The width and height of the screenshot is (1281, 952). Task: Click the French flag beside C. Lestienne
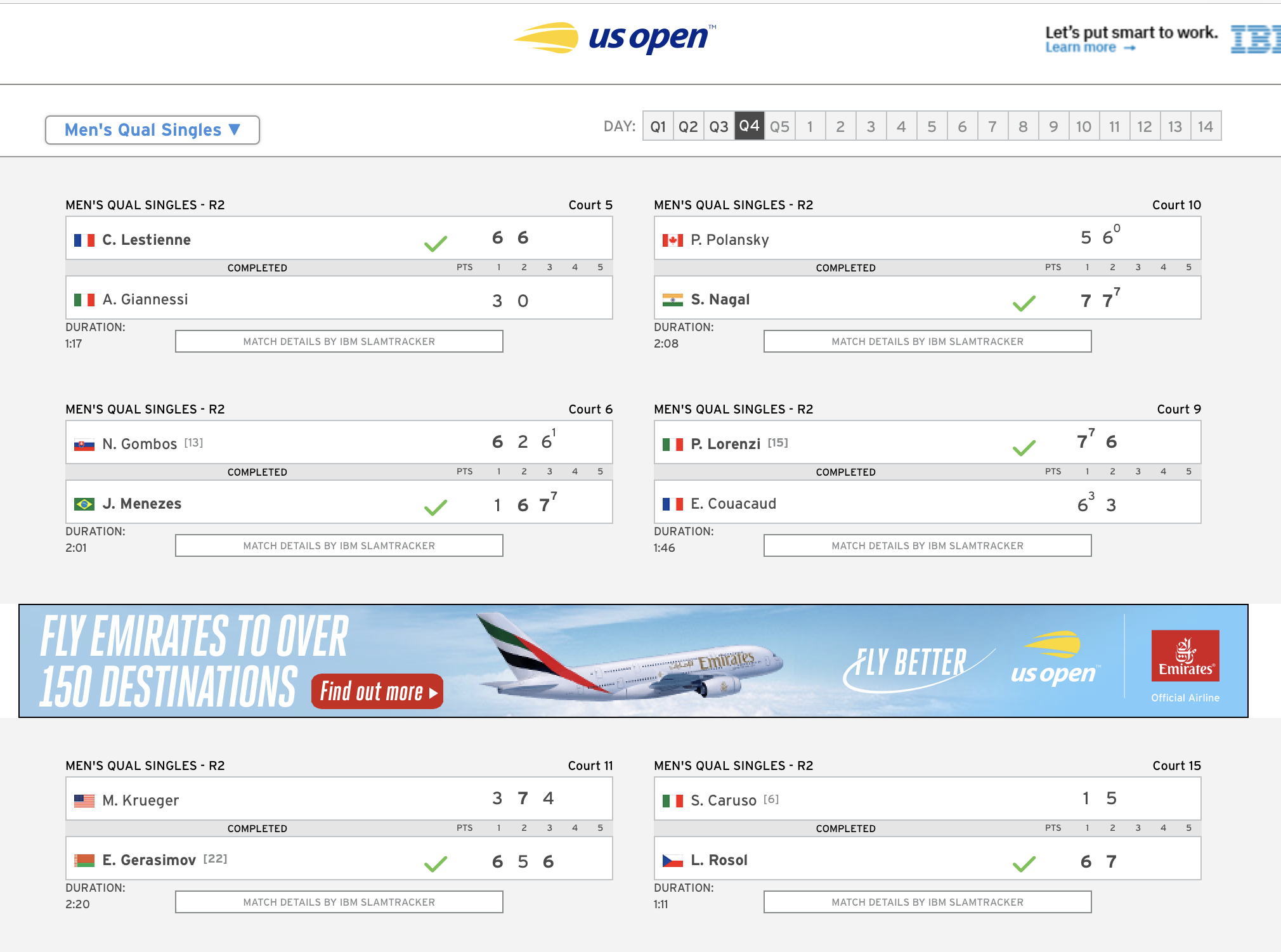pyautogui.click(x=84, y=240)
